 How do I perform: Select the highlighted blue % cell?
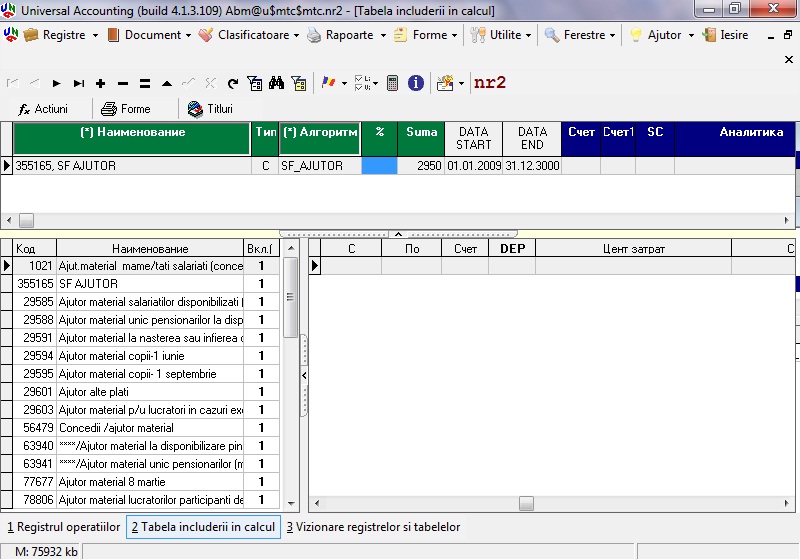pos(379,166)
